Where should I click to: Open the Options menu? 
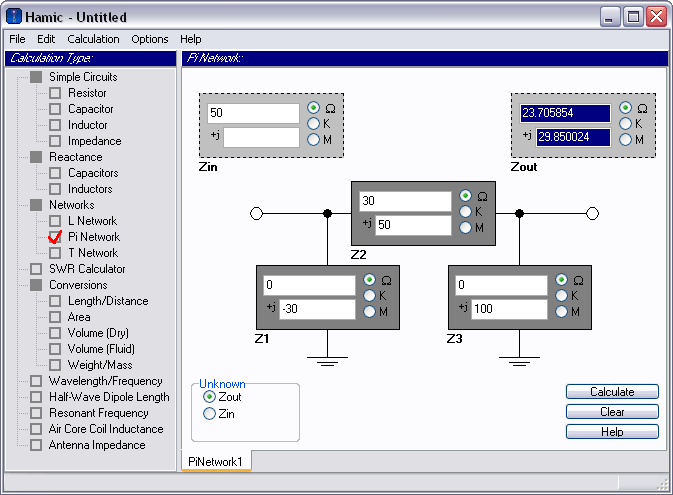[x=150, y=39]
